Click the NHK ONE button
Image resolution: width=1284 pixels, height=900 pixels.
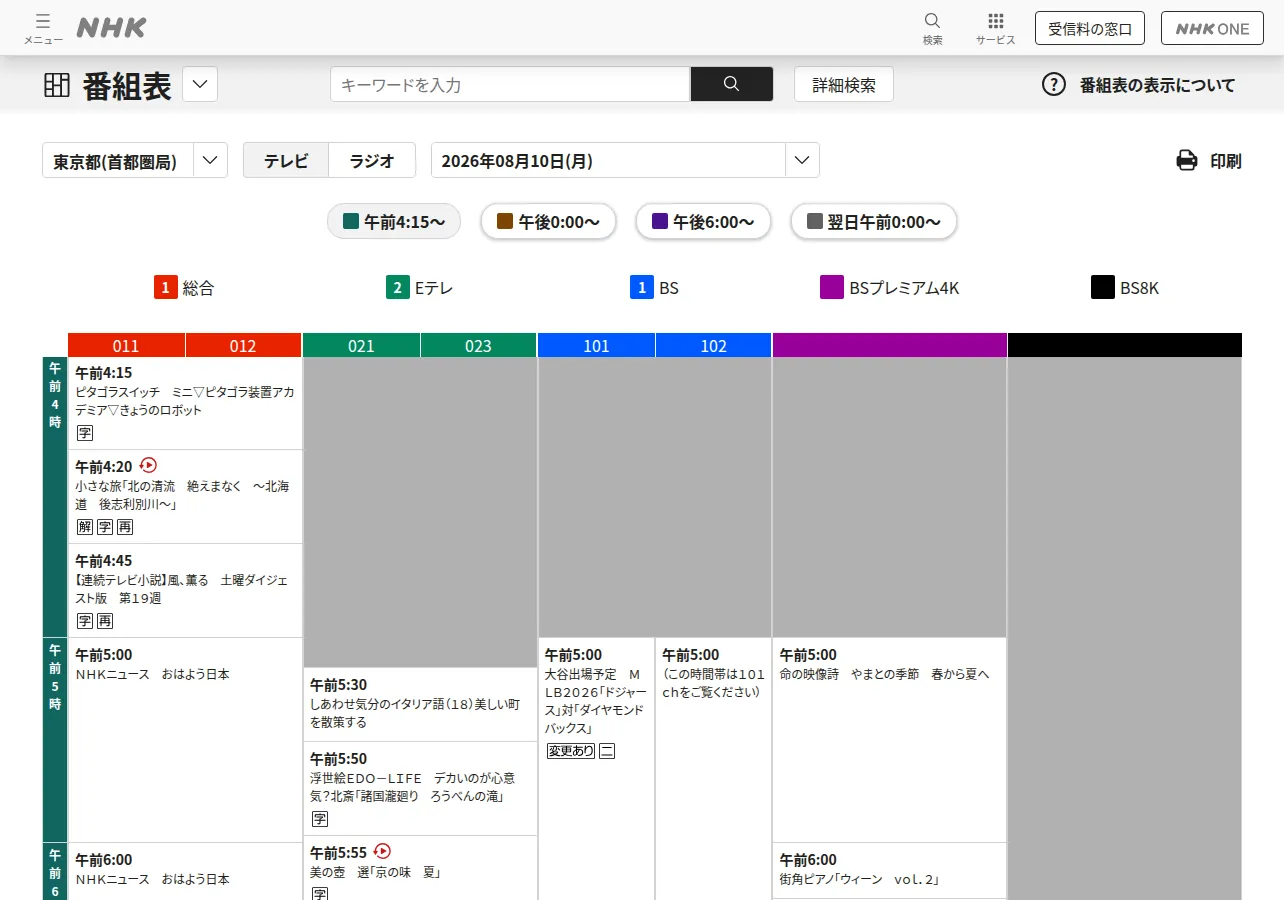point(1212,28)
